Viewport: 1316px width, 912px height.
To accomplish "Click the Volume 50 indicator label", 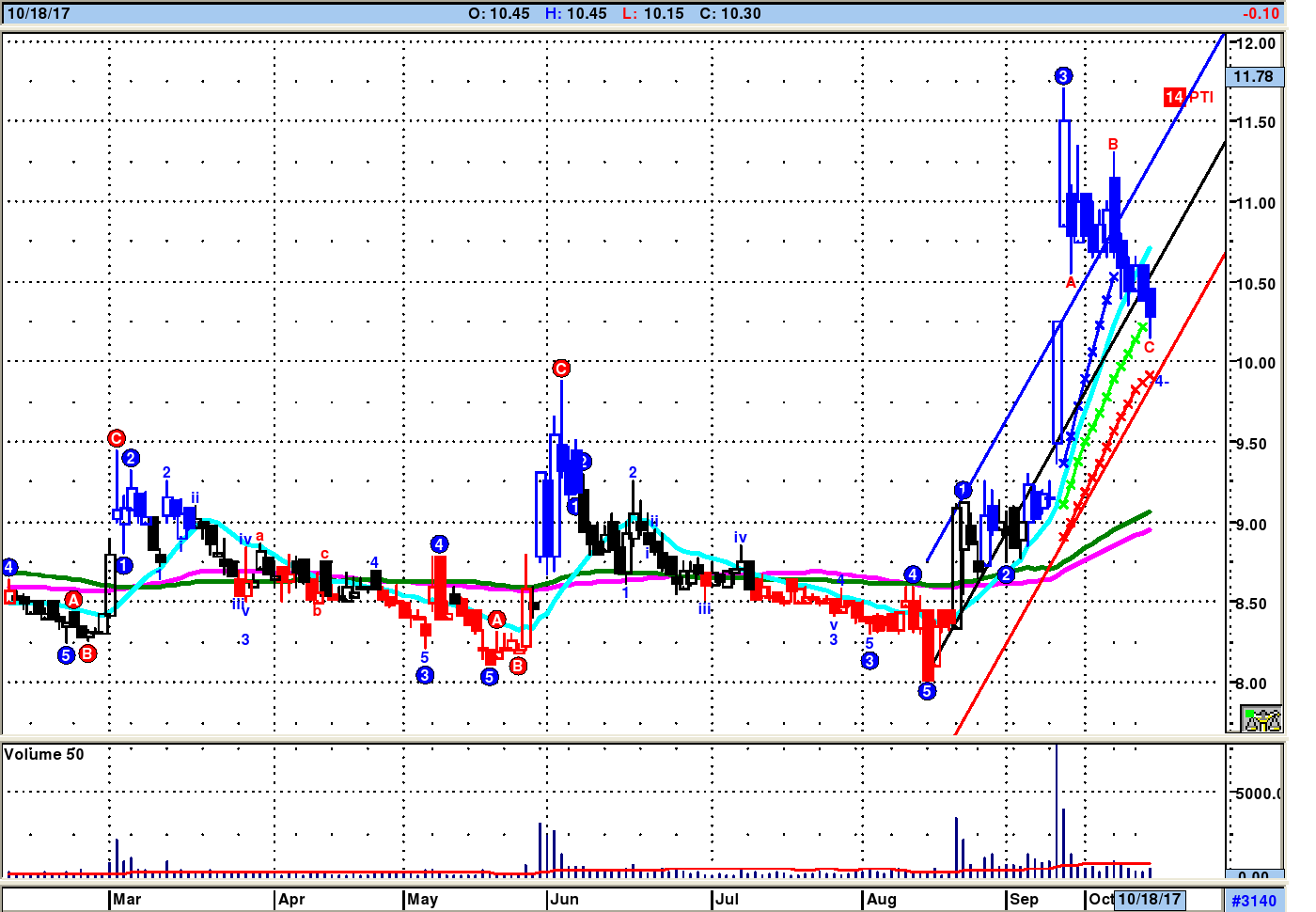I will pyautogui.click(x=44, y=754).
